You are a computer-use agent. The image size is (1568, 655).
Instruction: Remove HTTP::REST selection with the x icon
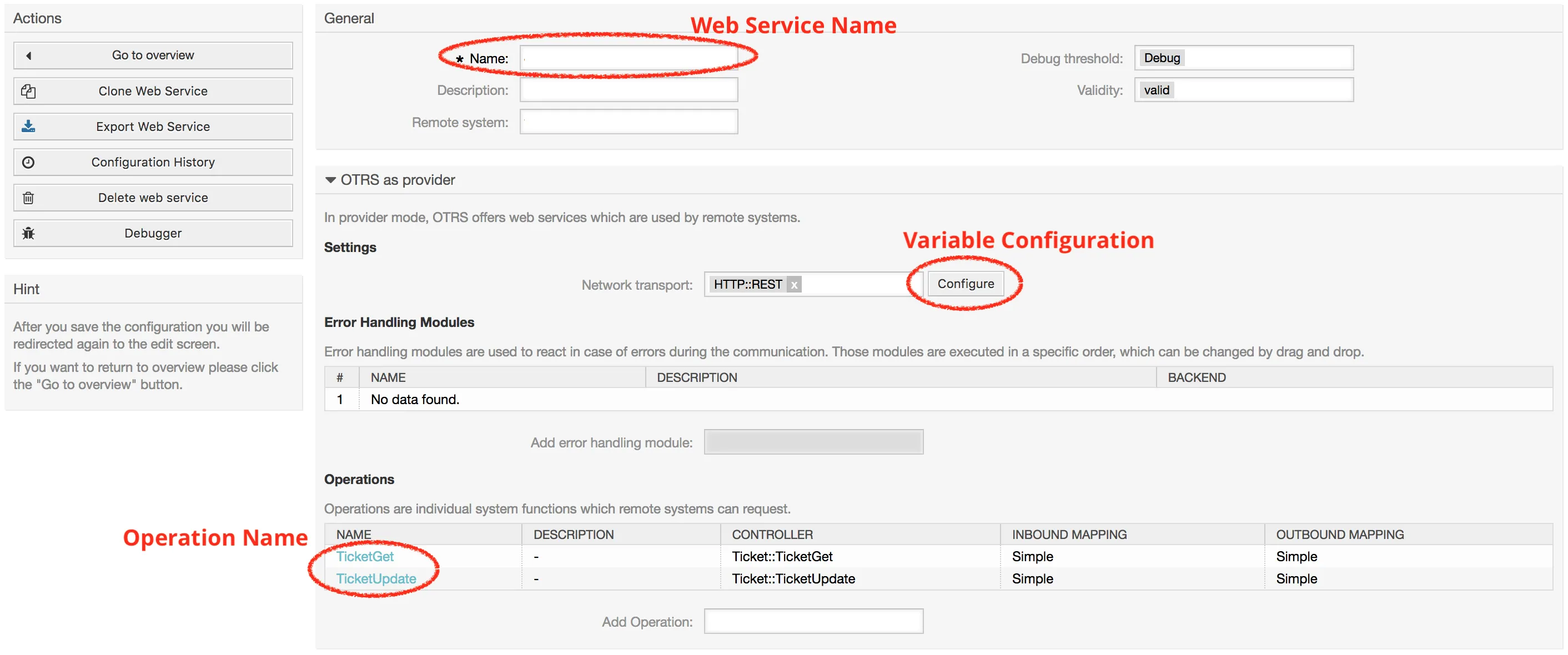coord(794,284)
